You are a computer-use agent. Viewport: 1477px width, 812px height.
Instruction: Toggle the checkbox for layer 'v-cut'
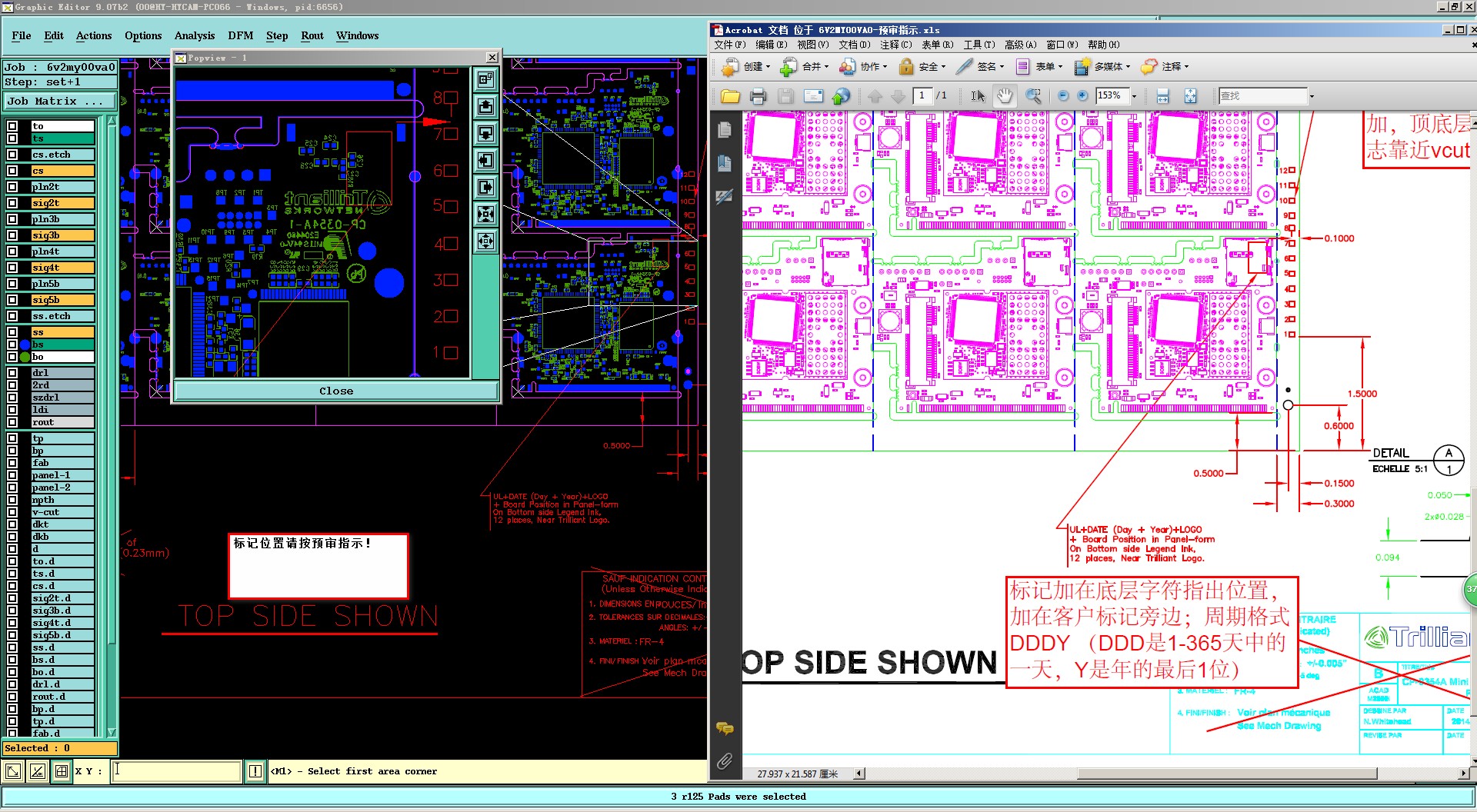coord(12,512)
